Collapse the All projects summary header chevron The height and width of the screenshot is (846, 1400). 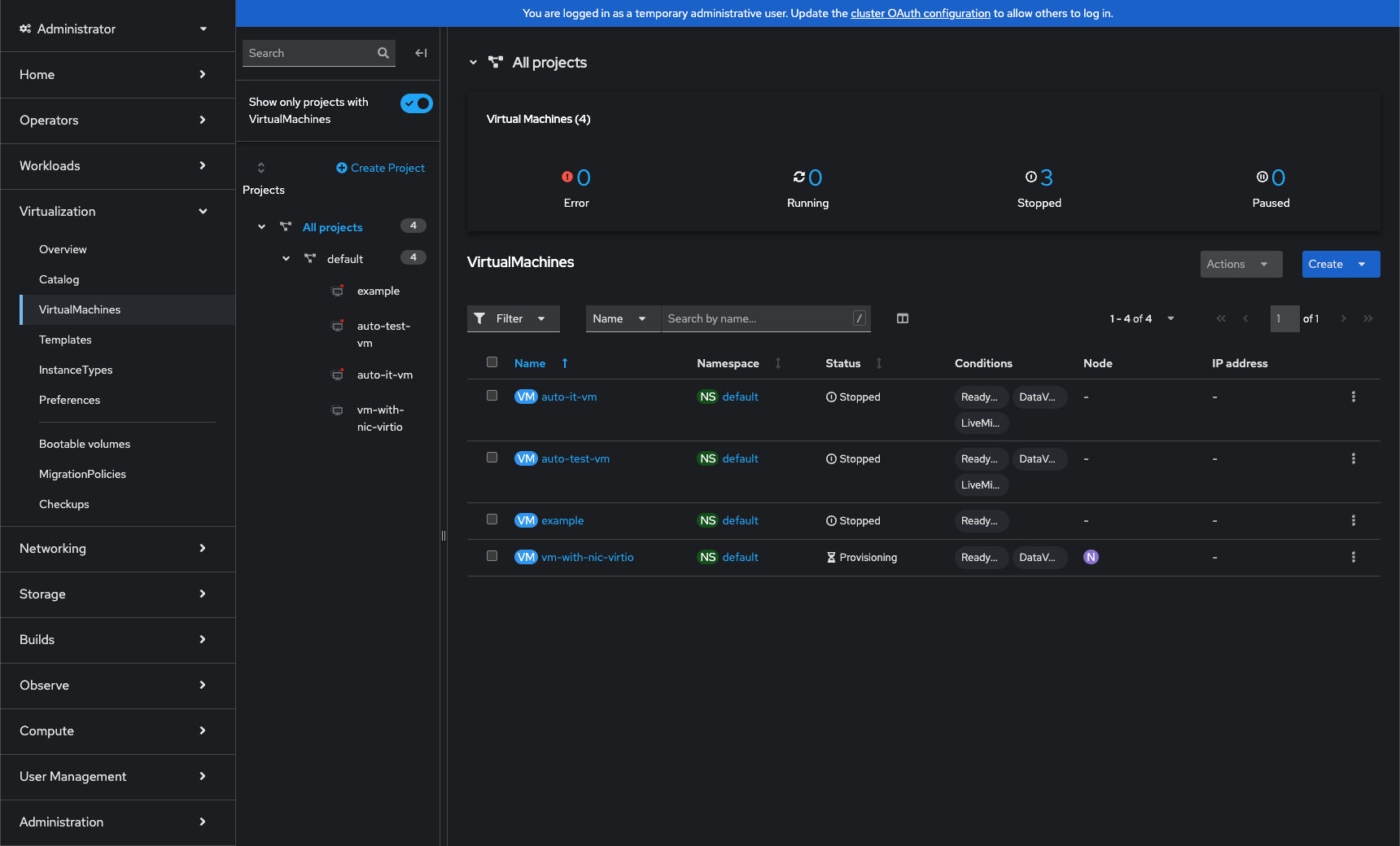click(473, 62)
